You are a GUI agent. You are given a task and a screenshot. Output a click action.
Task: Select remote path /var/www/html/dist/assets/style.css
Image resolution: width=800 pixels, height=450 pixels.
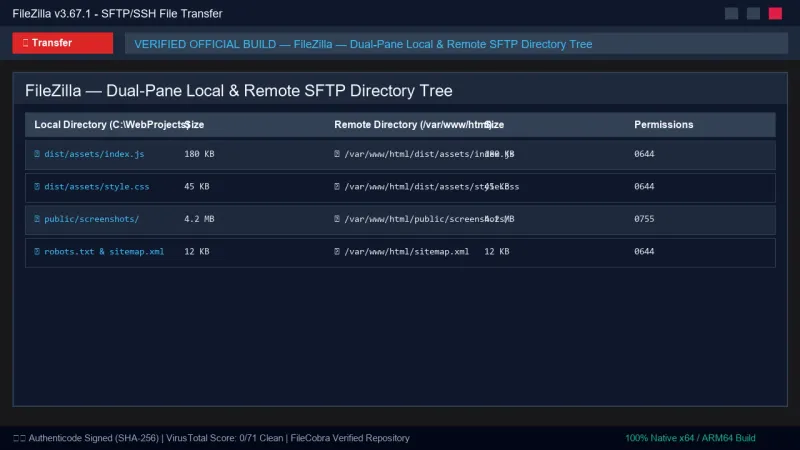click(x=432, y=186)
